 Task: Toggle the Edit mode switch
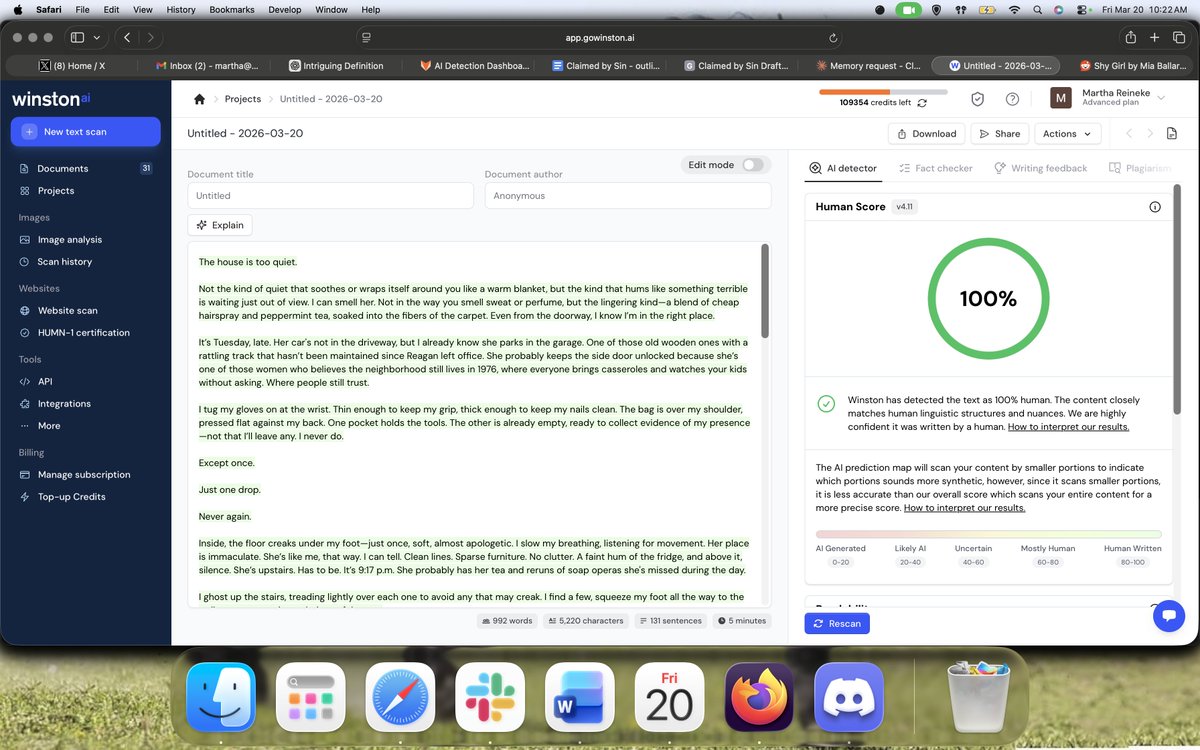(x=752, y=165)
